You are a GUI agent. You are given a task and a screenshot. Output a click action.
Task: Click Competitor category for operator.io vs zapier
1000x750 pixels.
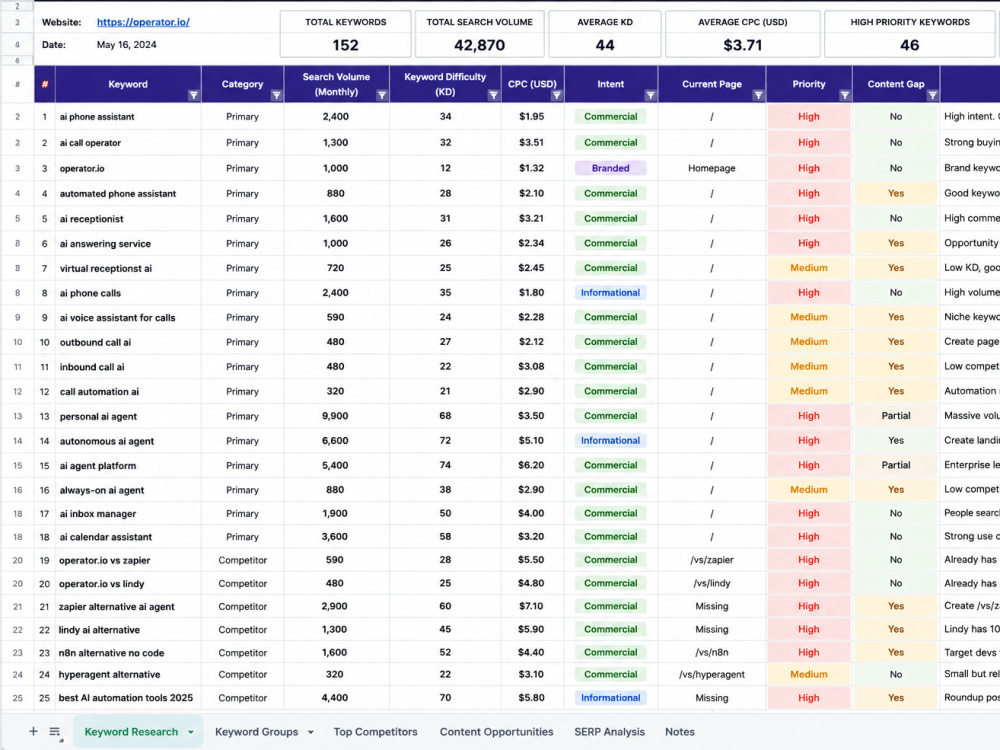point(242,560)
